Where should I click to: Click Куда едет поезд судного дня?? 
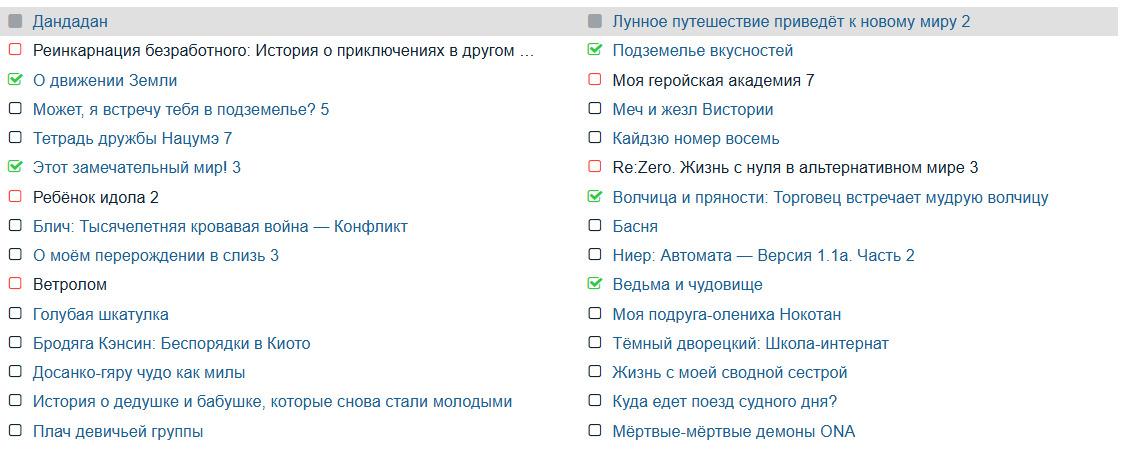tap(724, 402)
